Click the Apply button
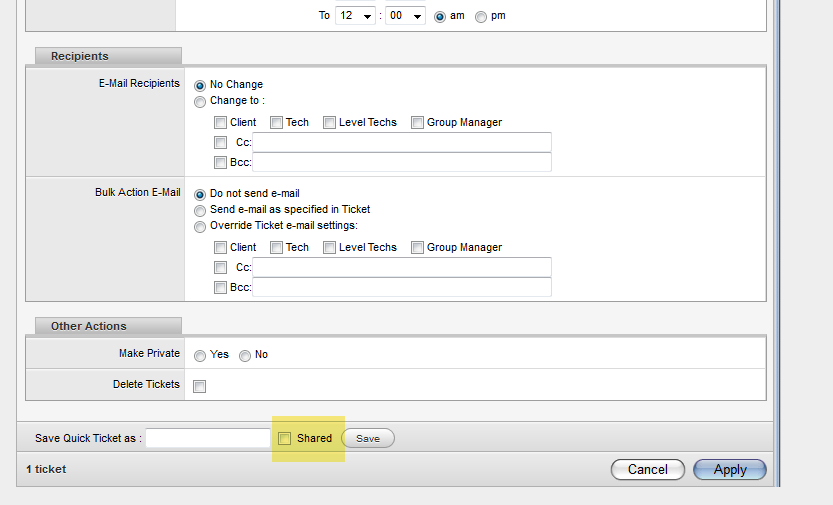 coord(730,469)
